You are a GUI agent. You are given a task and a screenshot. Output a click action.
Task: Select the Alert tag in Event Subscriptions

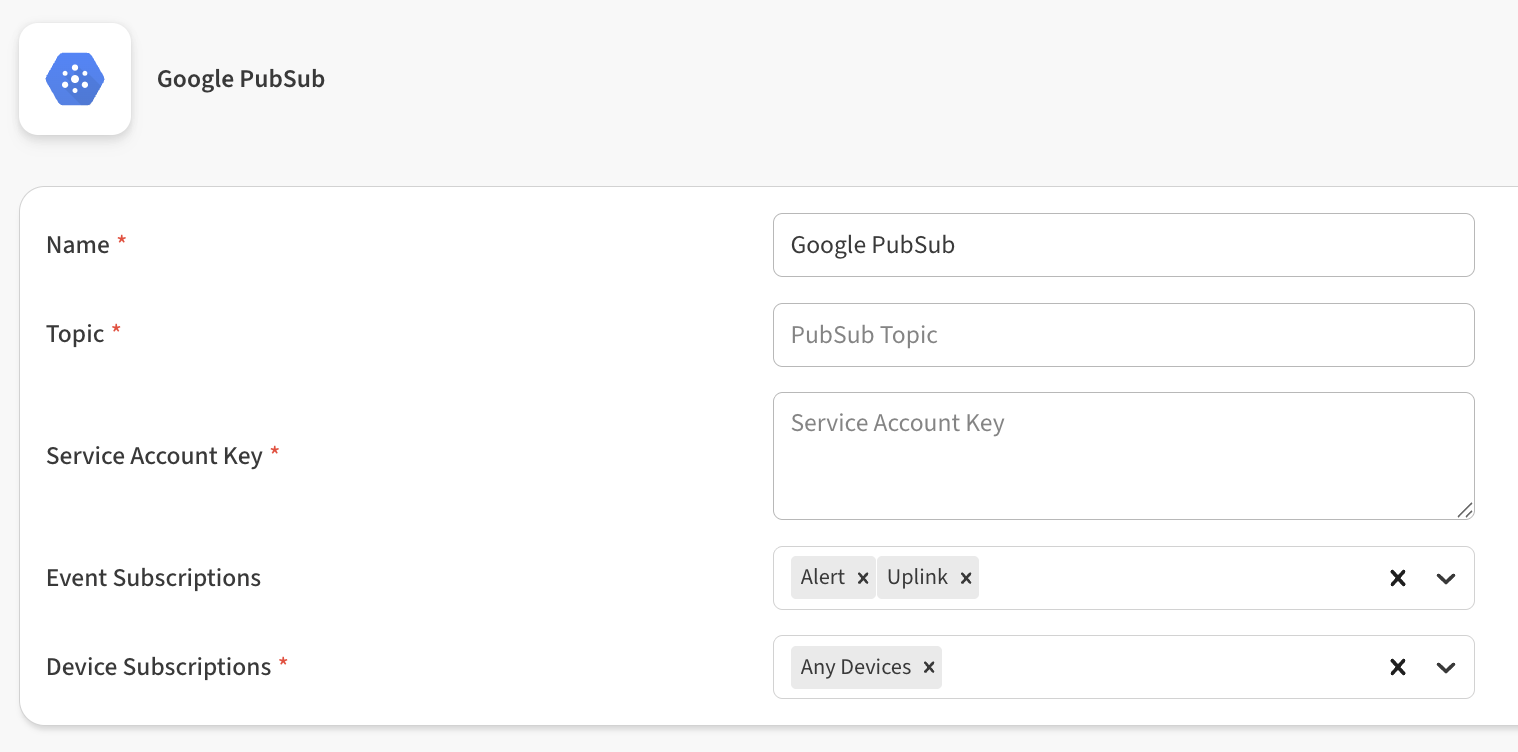pyautogui.click(x=822, y=578)
